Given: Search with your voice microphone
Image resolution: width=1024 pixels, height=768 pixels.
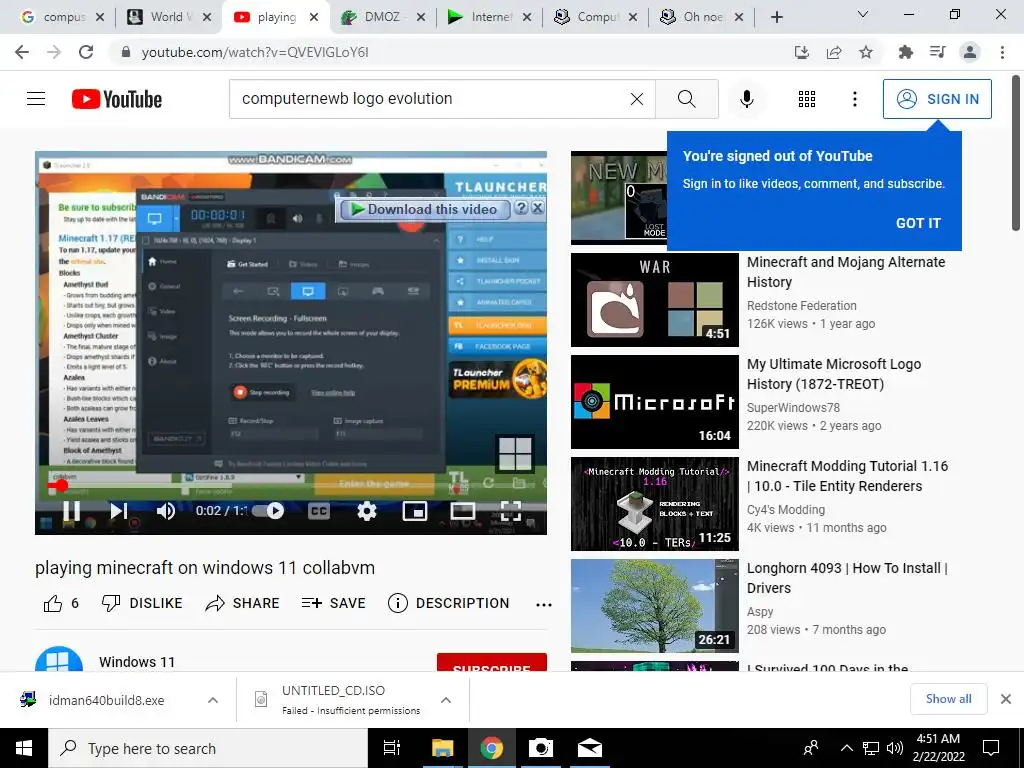Looking at the screenshot, I should (x=747, y=99).
